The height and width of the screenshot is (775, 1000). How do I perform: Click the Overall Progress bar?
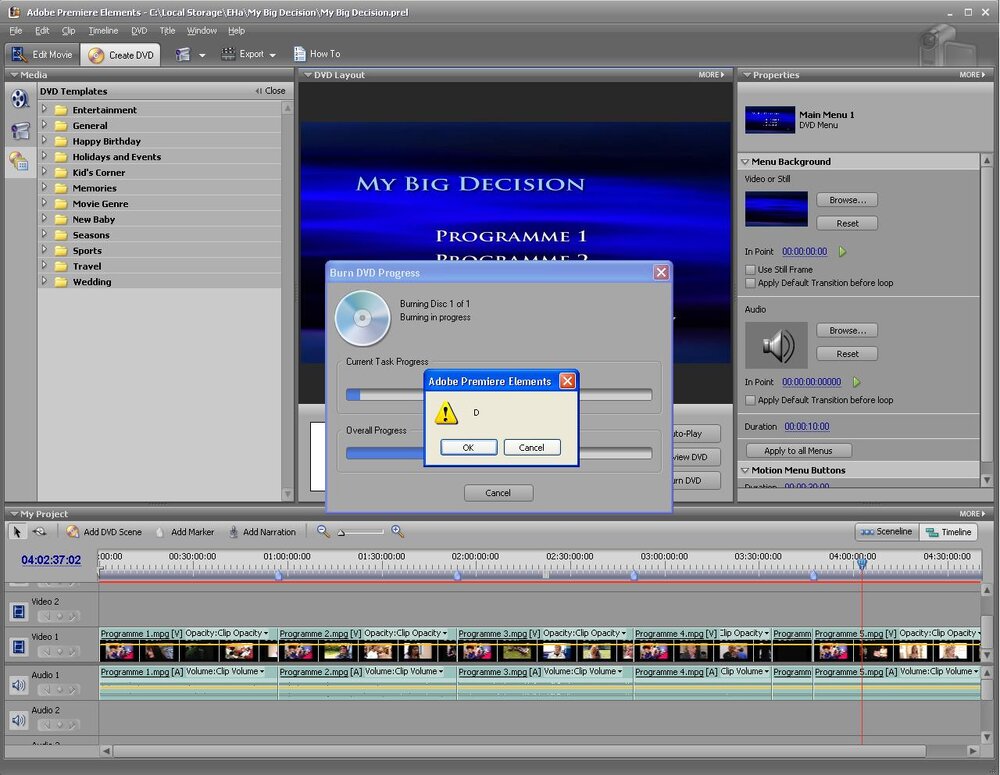click(499, 453)
